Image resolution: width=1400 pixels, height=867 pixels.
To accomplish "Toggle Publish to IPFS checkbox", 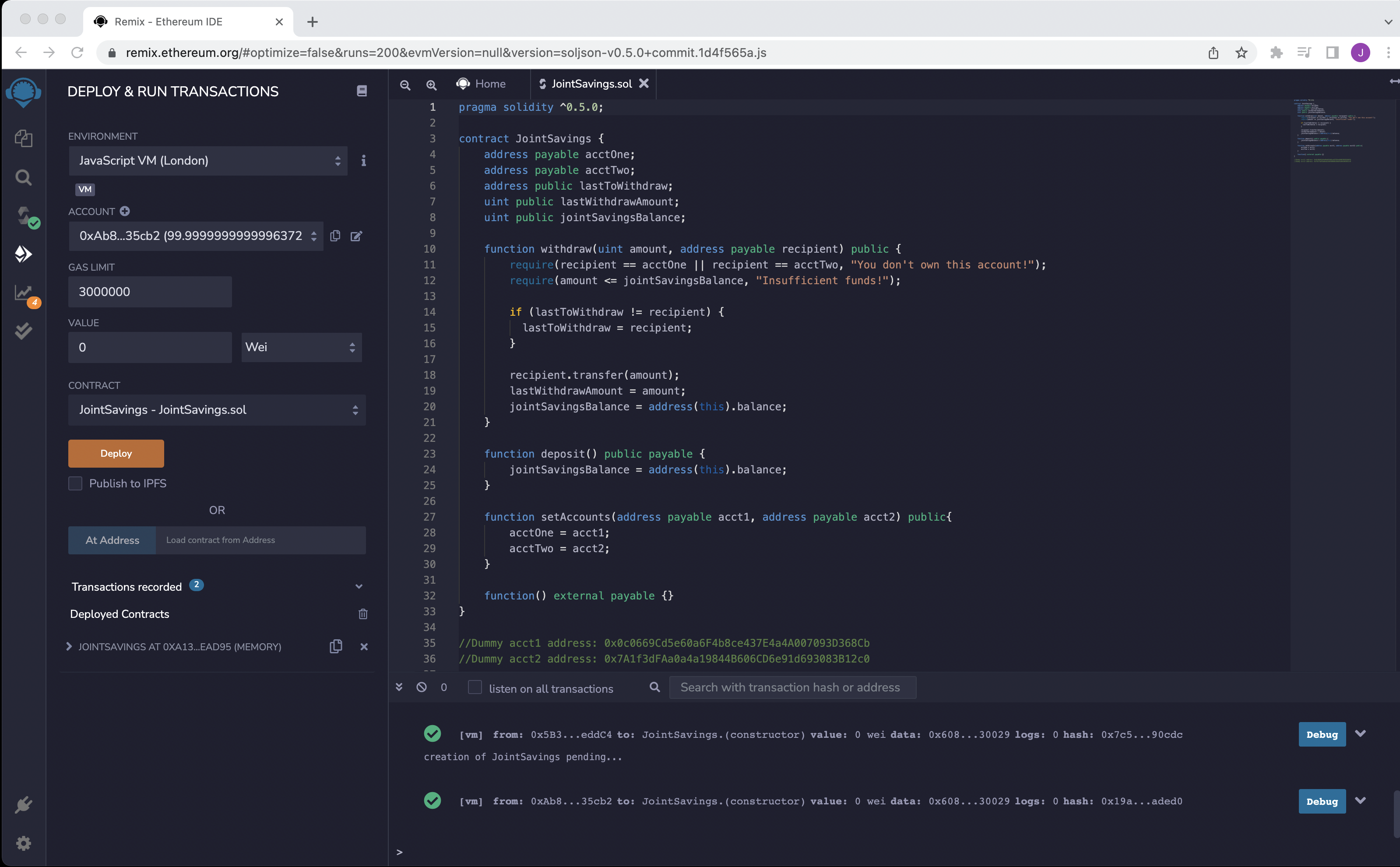I will pyautogui.click(x=75, y=483).
